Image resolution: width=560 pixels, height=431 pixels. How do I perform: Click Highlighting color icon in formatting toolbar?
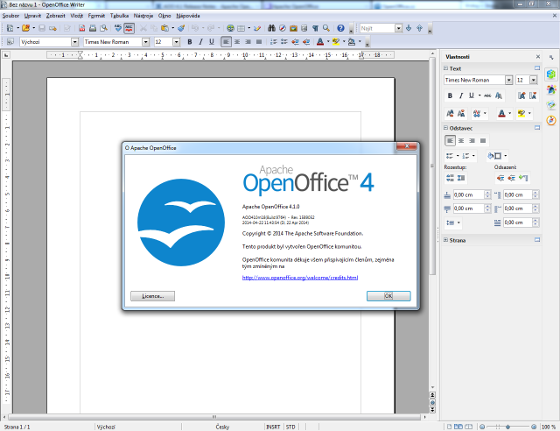pyautogui.click(x=336, y=42)
